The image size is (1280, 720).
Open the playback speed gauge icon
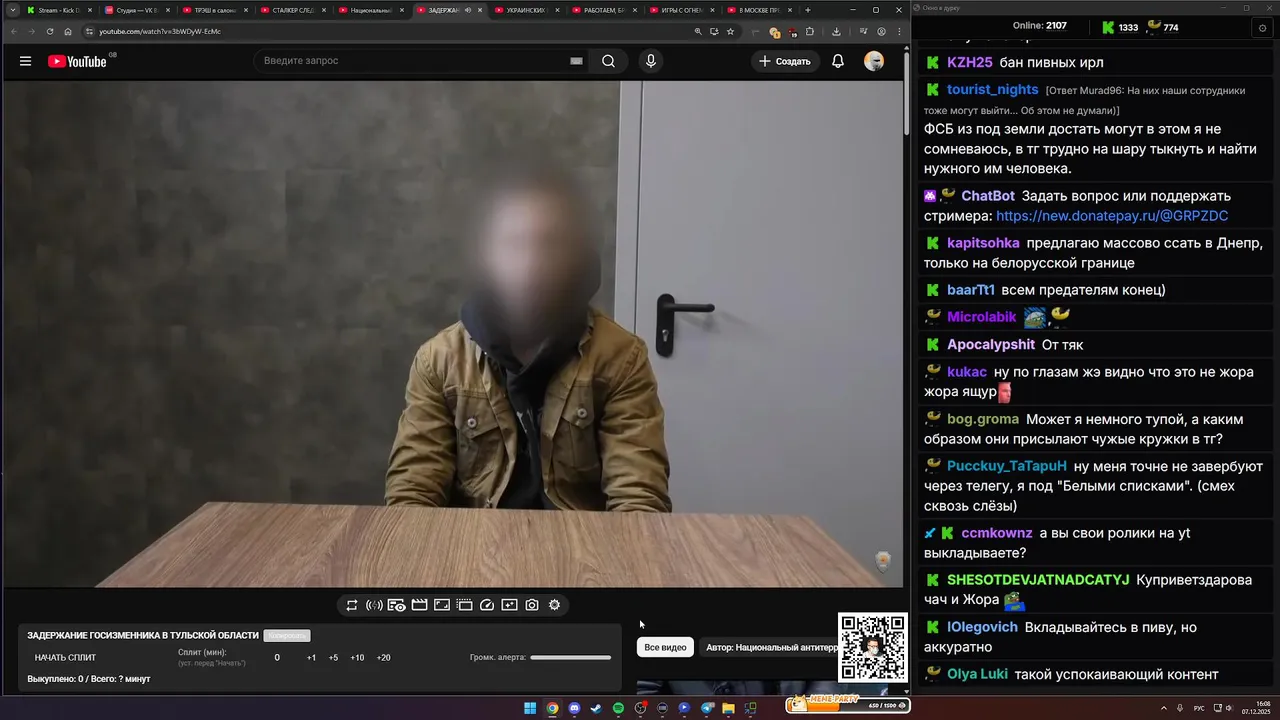coord(487,605)
